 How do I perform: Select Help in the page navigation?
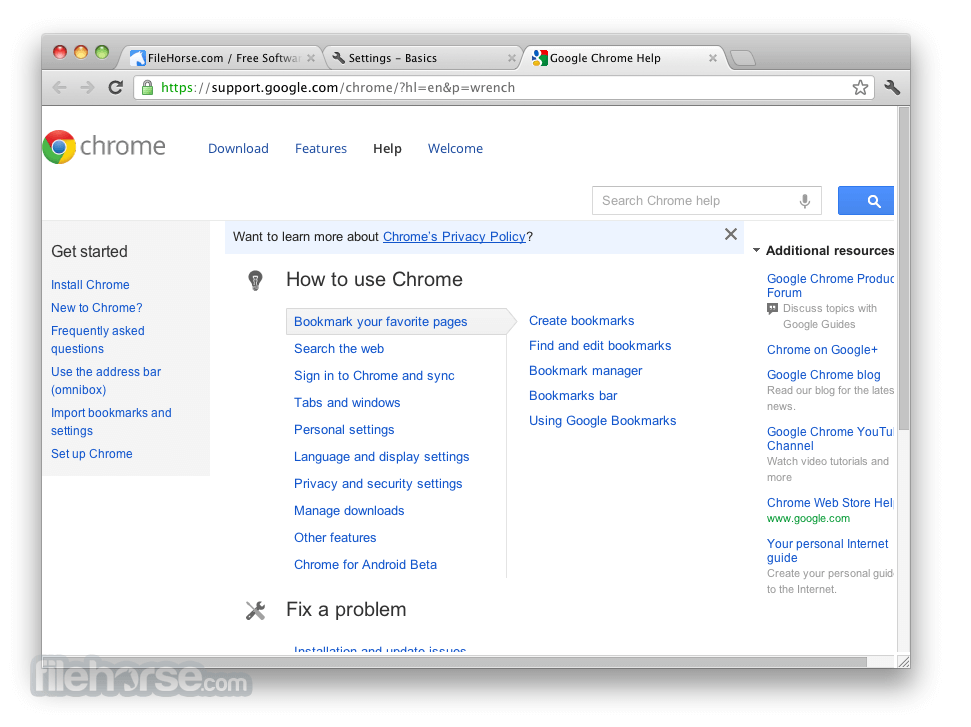(388, 149)
